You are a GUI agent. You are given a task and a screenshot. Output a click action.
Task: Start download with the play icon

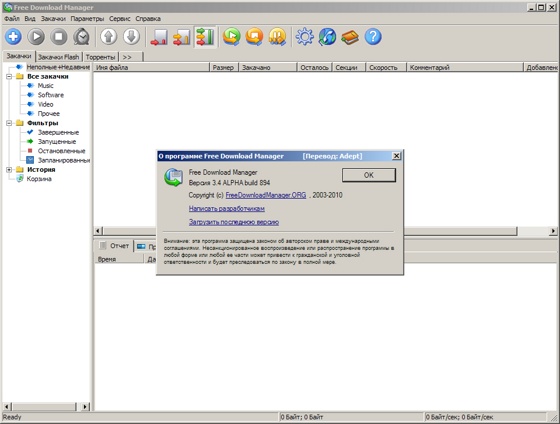pos(36,36)
